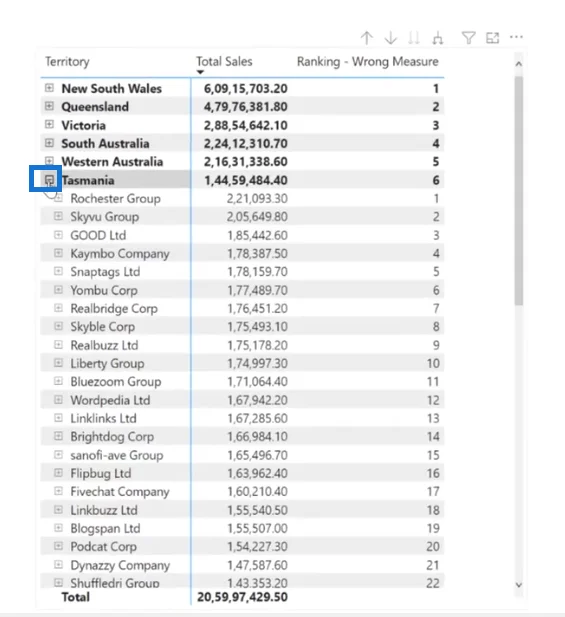Enter focus mode for the table

pos(493,38)
